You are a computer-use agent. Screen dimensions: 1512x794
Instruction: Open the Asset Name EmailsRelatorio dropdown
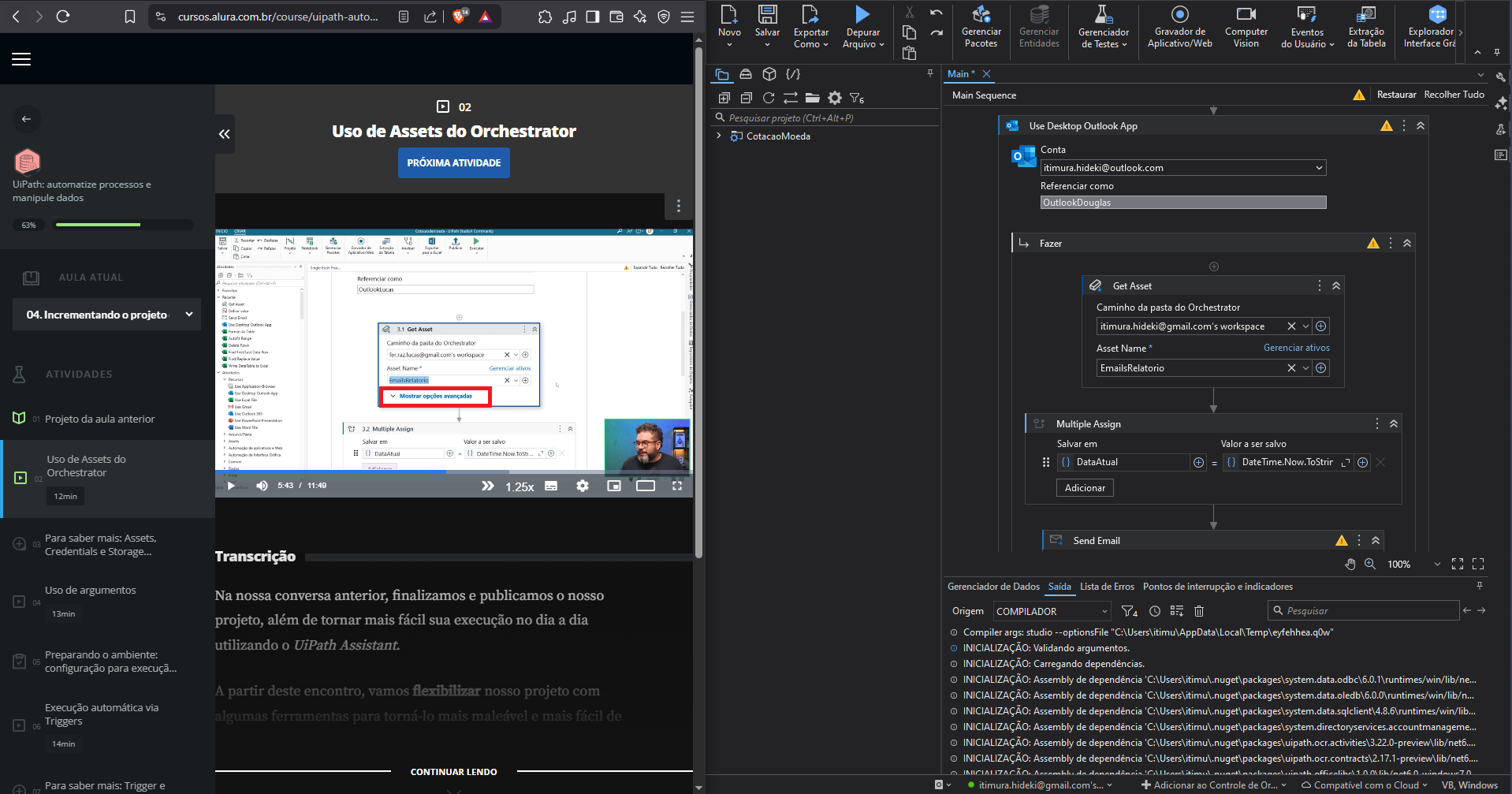tap(1305, 368)
